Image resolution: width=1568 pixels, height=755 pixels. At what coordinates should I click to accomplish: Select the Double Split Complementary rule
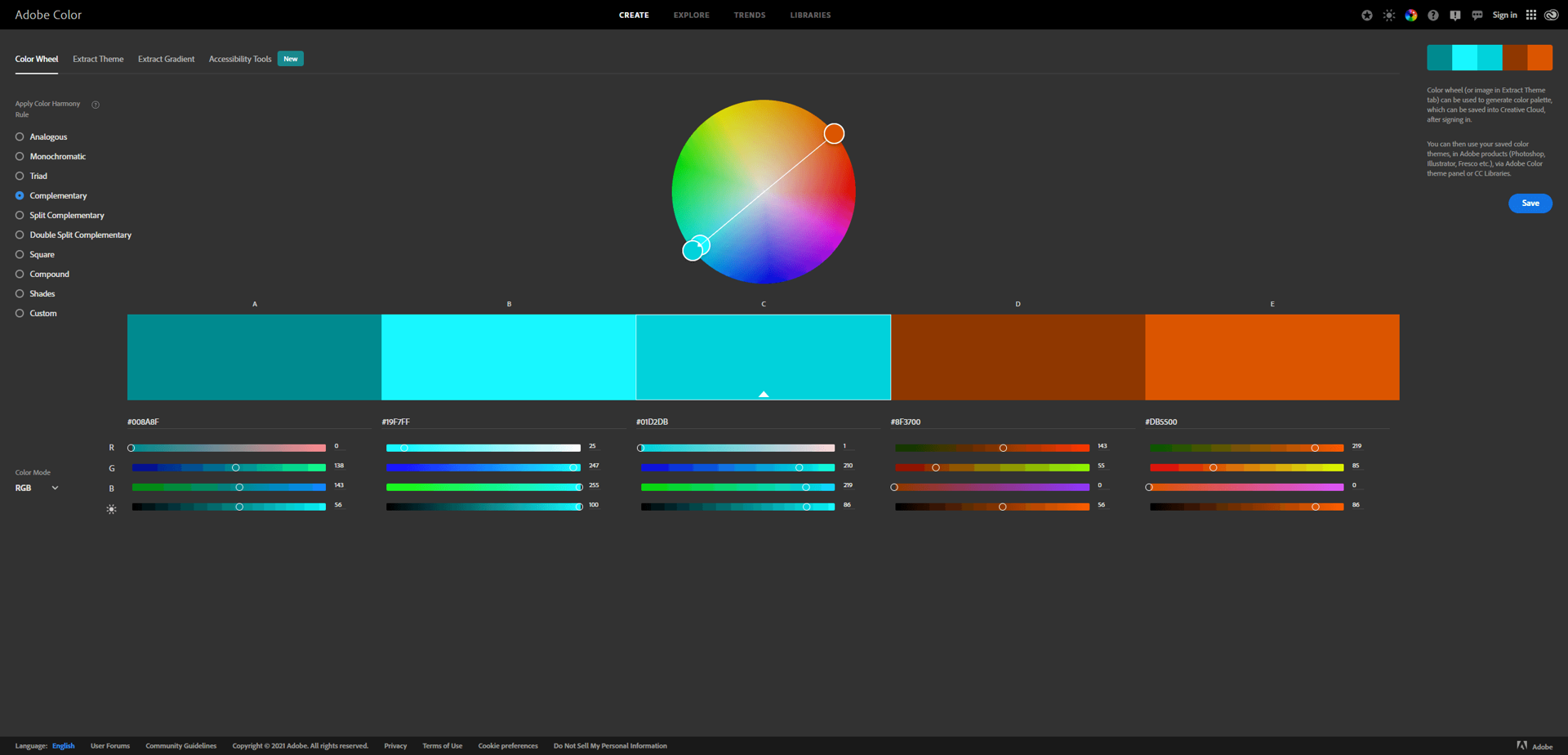point(19,235)
